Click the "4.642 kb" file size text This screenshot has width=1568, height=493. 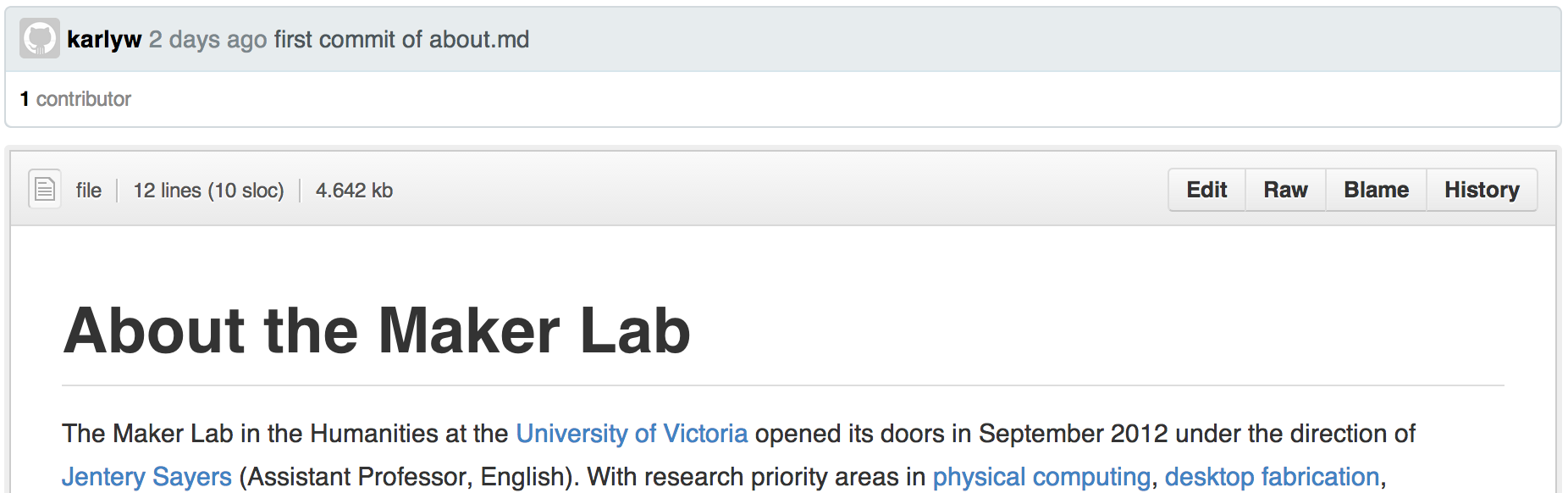click(354, 191)
